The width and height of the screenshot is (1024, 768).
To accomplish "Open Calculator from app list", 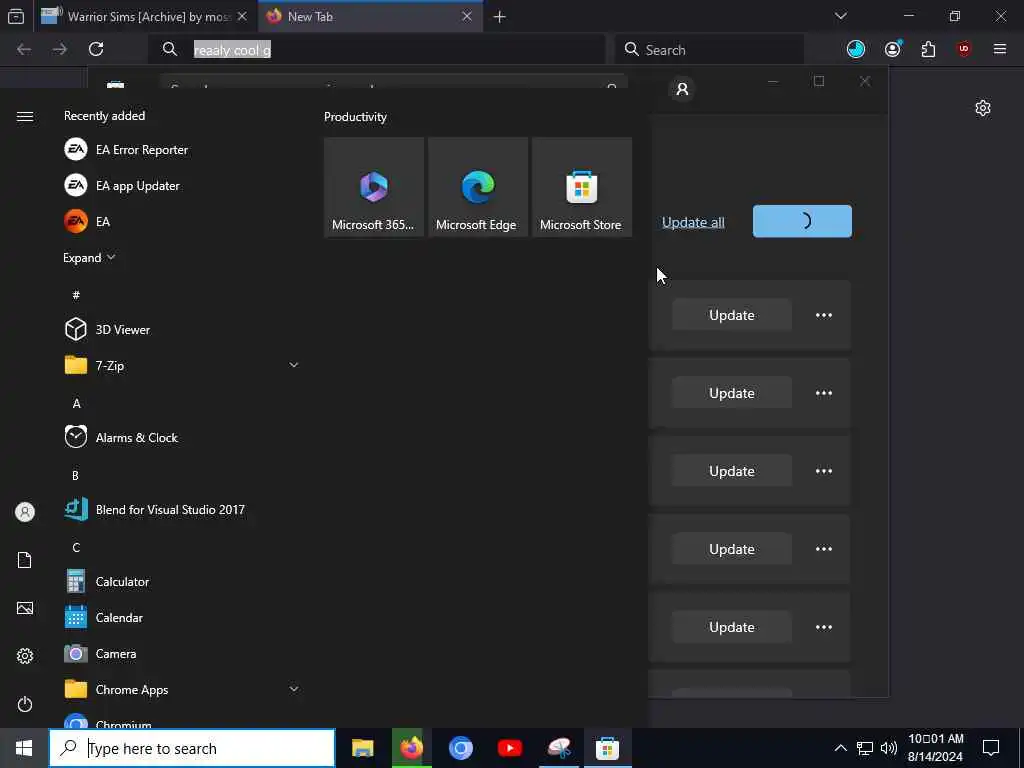I will coord(182,581).
